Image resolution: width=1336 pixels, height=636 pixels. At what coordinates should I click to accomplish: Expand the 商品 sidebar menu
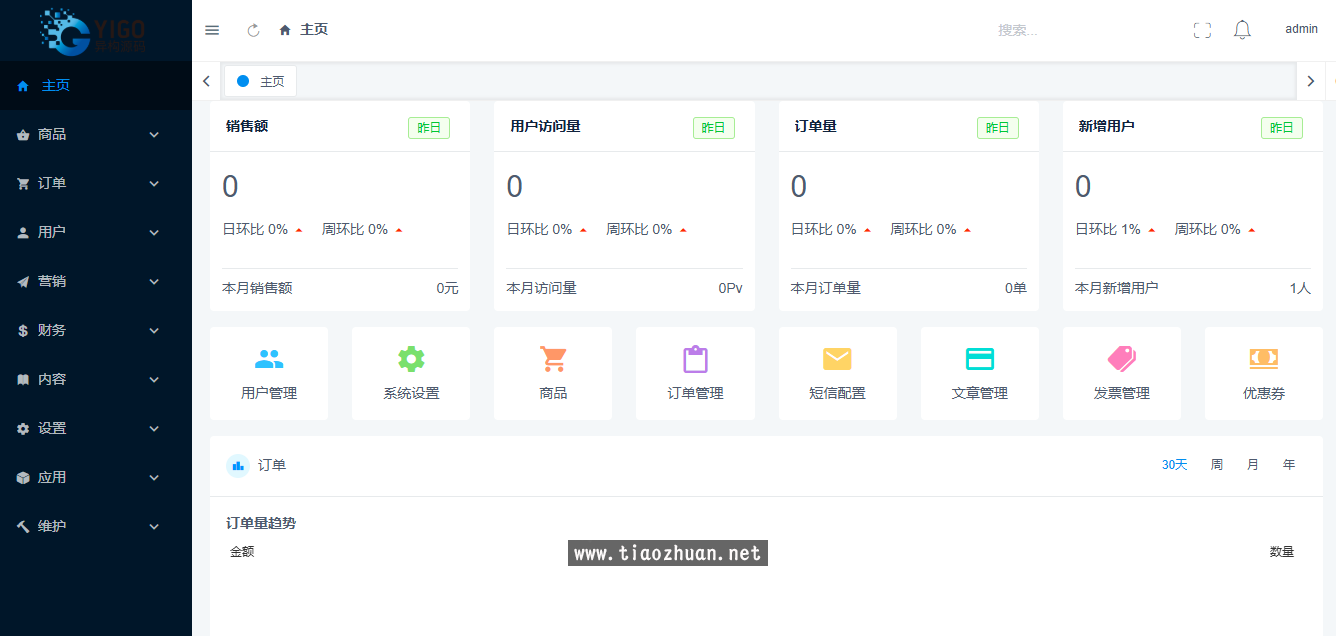(95, 134)
